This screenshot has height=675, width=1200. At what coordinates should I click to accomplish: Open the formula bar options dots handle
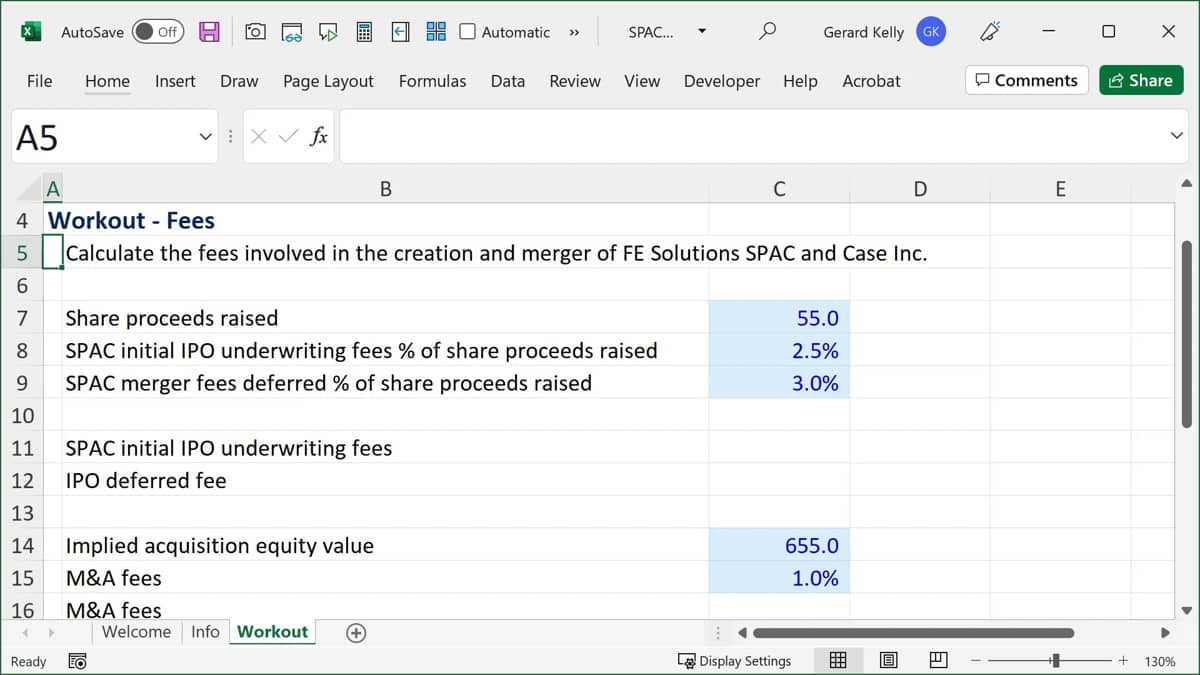(231, 137)
